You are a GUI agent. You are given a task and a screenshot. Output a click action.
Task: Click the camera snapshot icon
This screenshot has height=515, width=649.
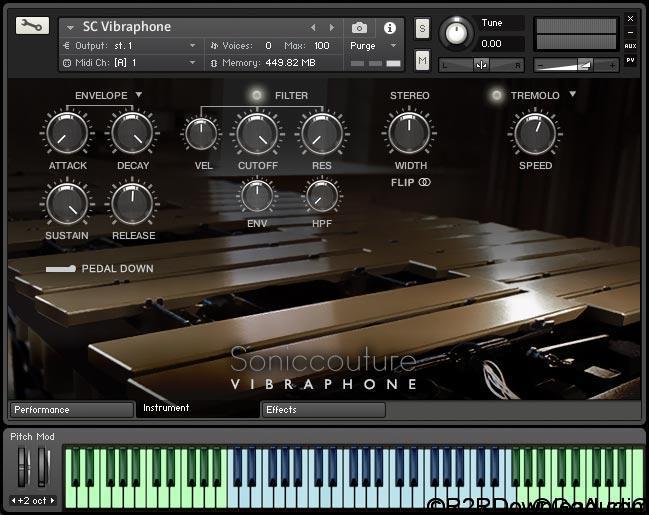tap(359, 27)
